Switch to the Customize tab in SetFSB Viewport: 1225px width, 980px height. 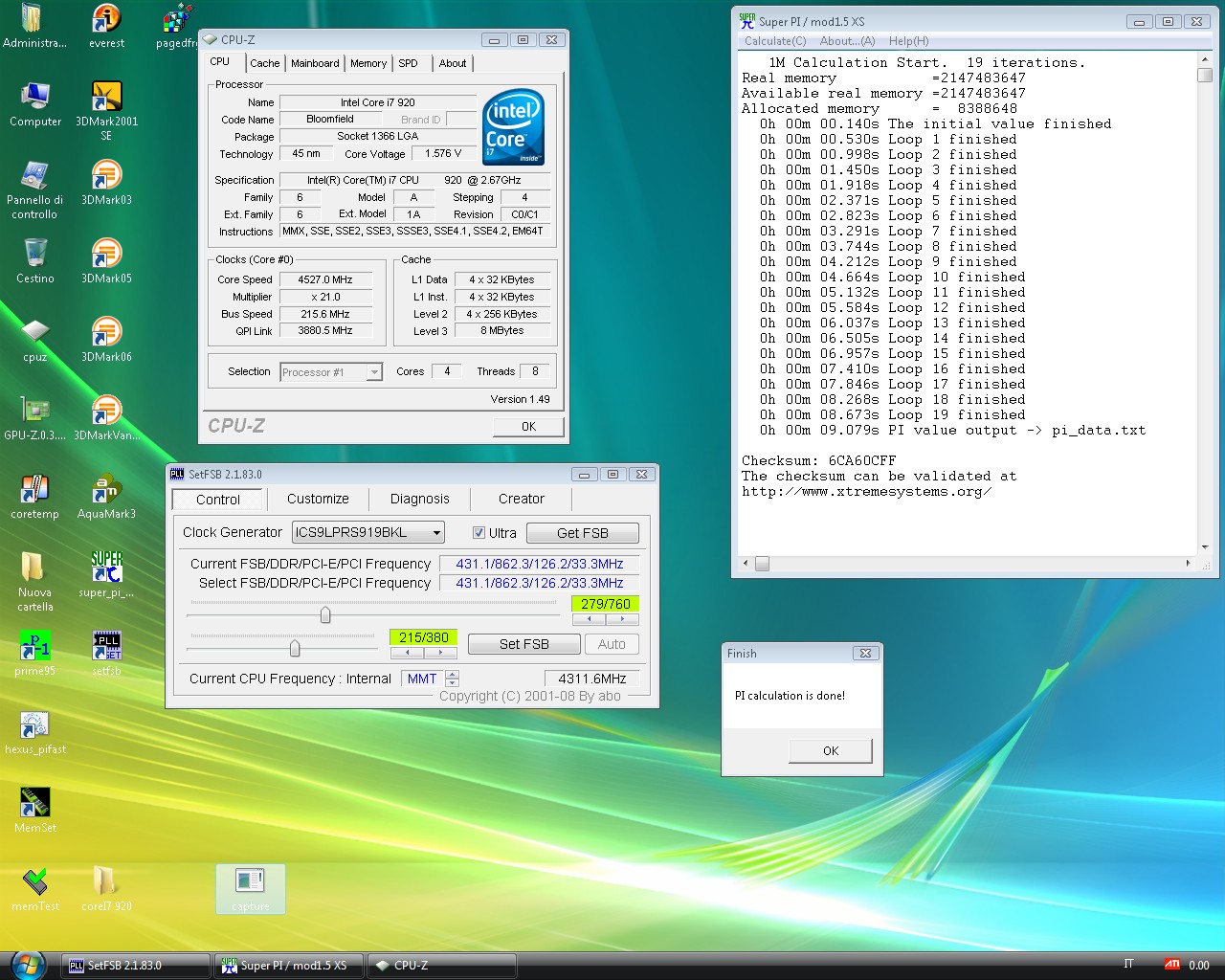(318, 499)
